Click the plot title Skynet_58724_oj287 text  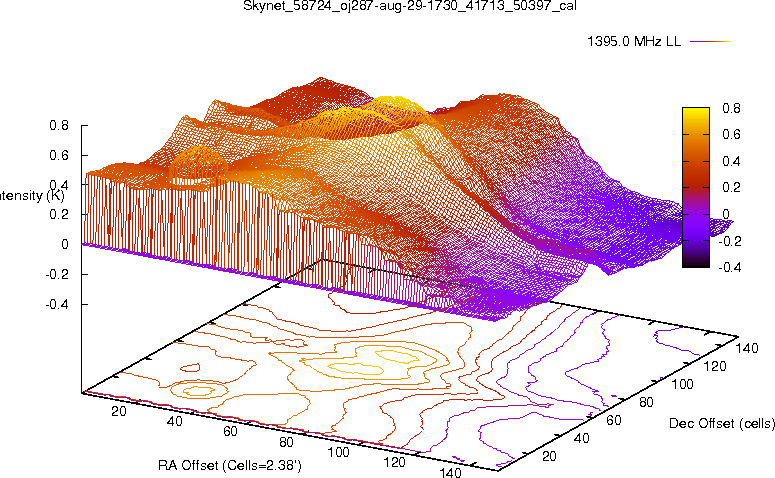click(x=410, y=6)
